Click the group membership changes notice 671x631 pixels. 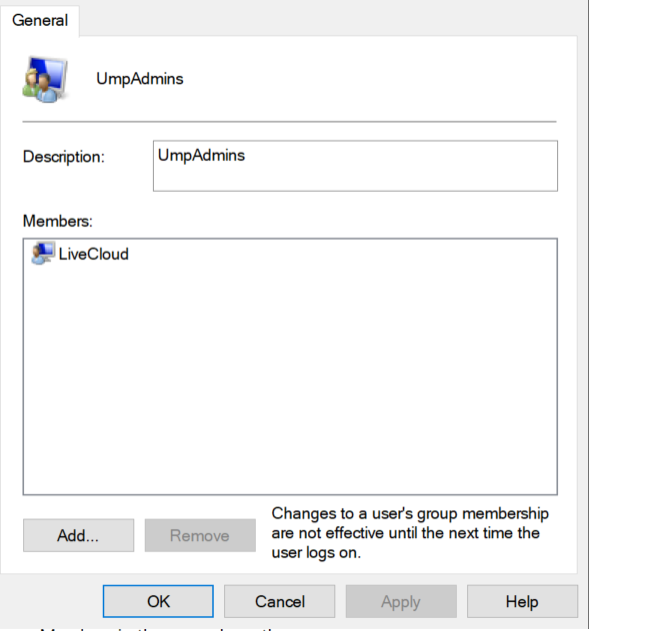(412, 533)
